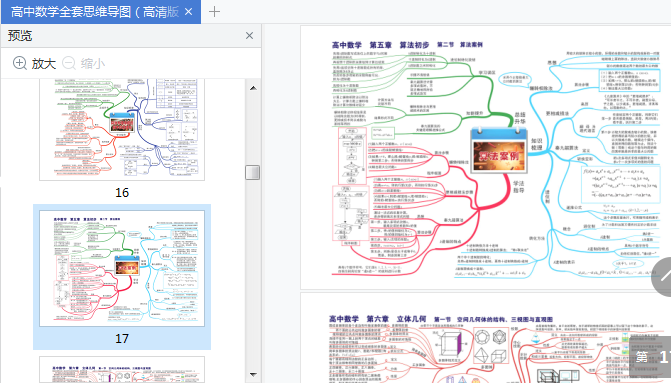Select page 16 thumbnail

(122, 129)
